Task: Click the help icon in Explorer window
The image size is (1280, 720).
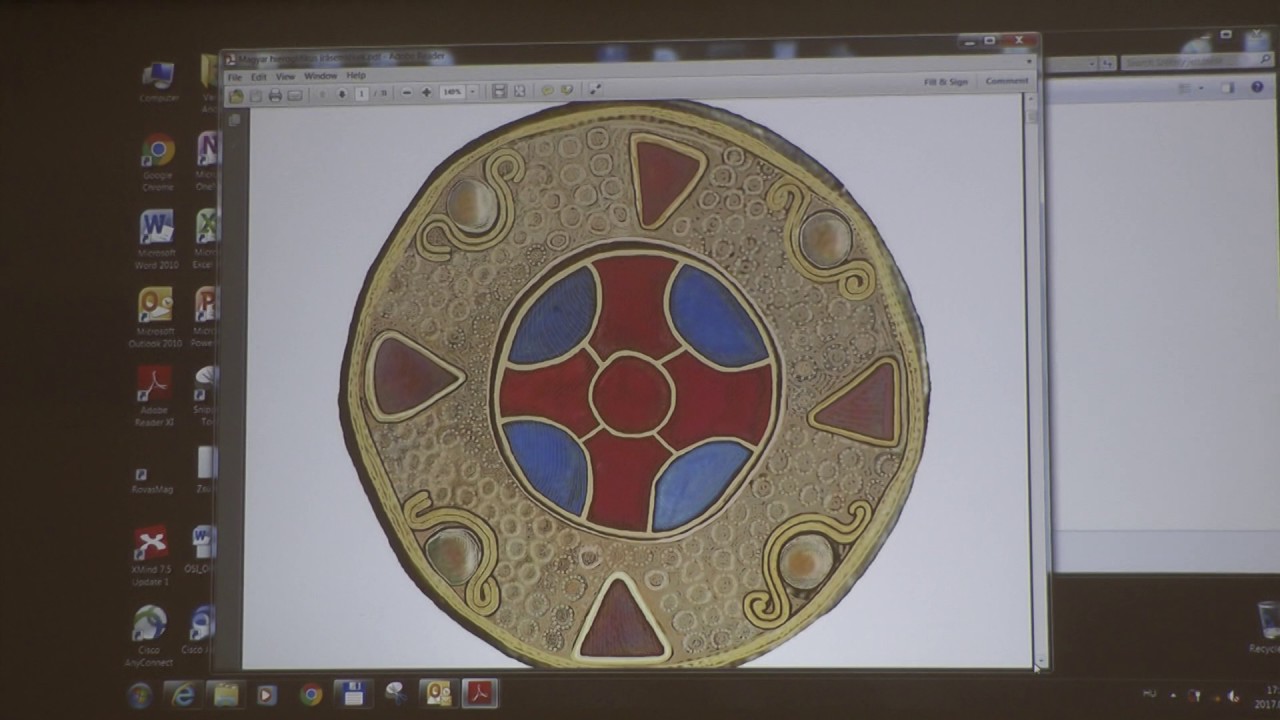Action: coord(1257,87)
